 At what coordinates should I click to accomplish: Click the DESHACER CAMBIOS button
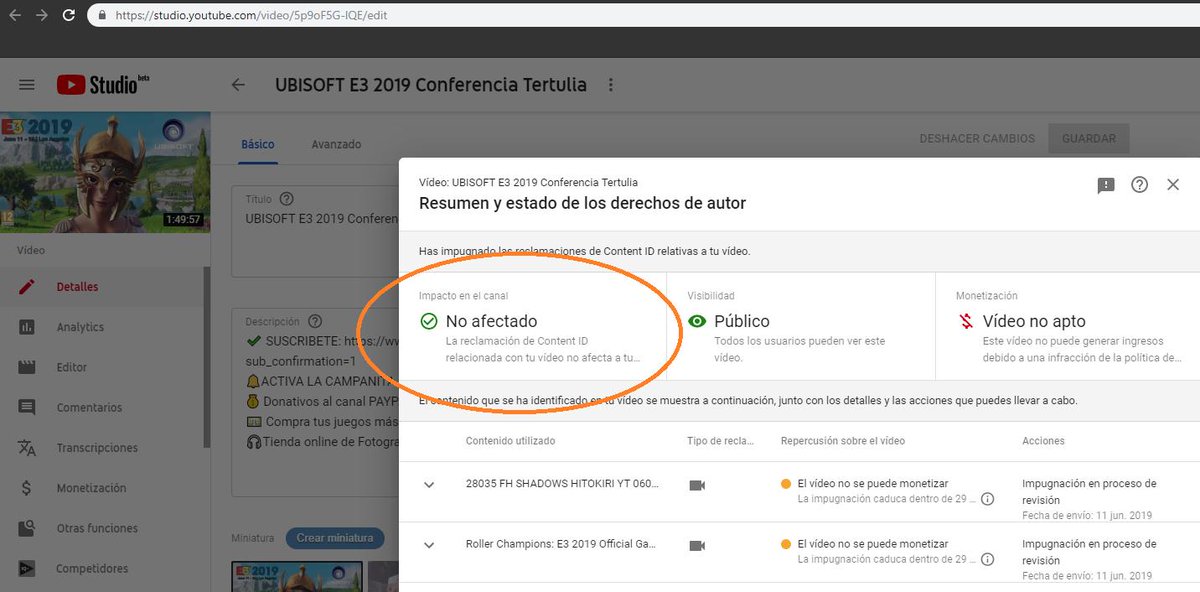(x=977, y=139)
